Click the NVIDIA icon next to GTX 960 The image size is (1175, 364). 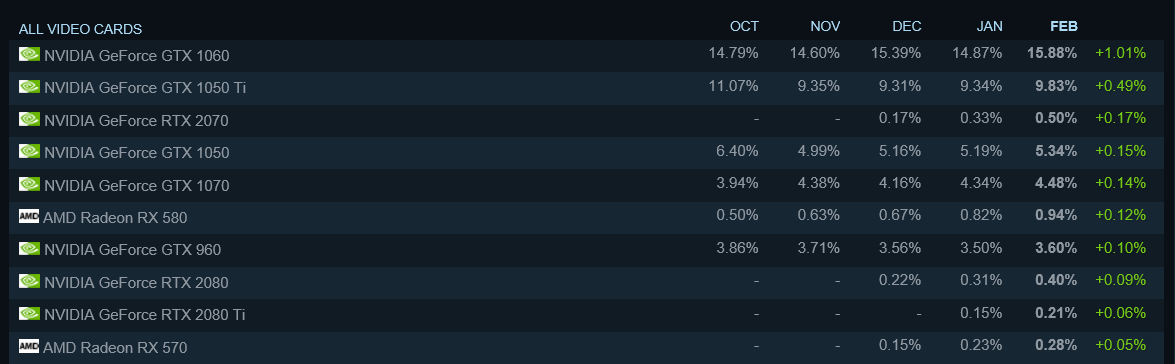[x=29, y=249]
